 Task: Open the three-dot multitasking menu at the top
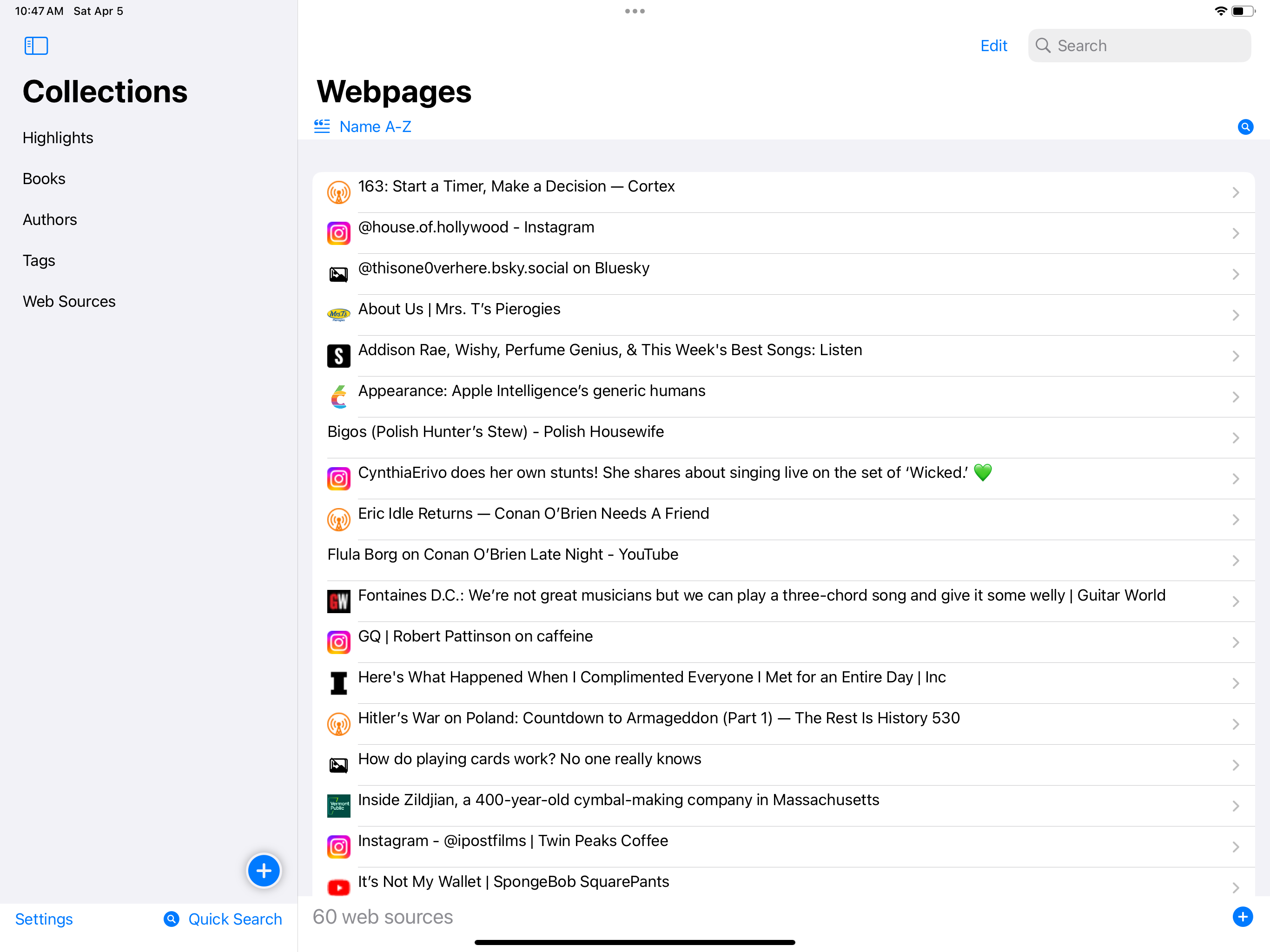click(635, 11)
